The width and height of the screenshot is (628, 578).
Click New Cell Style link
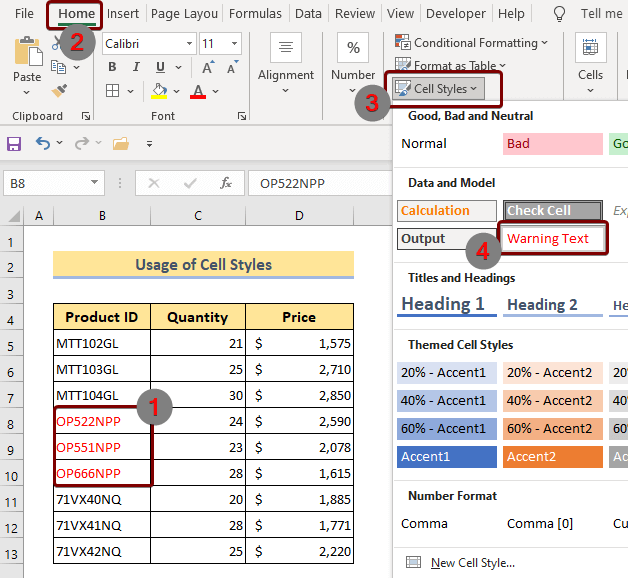coord(473,563)
